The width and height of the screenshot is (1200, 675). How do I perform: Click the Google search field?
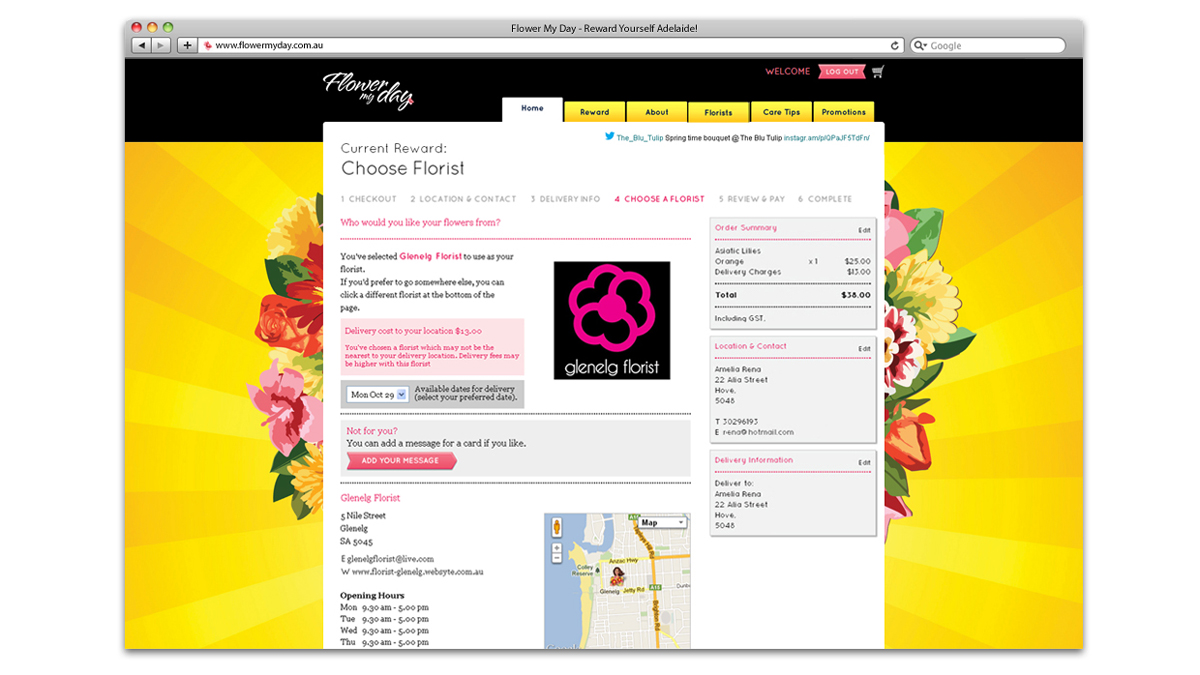pyautogui.click(x=987, y=45)
